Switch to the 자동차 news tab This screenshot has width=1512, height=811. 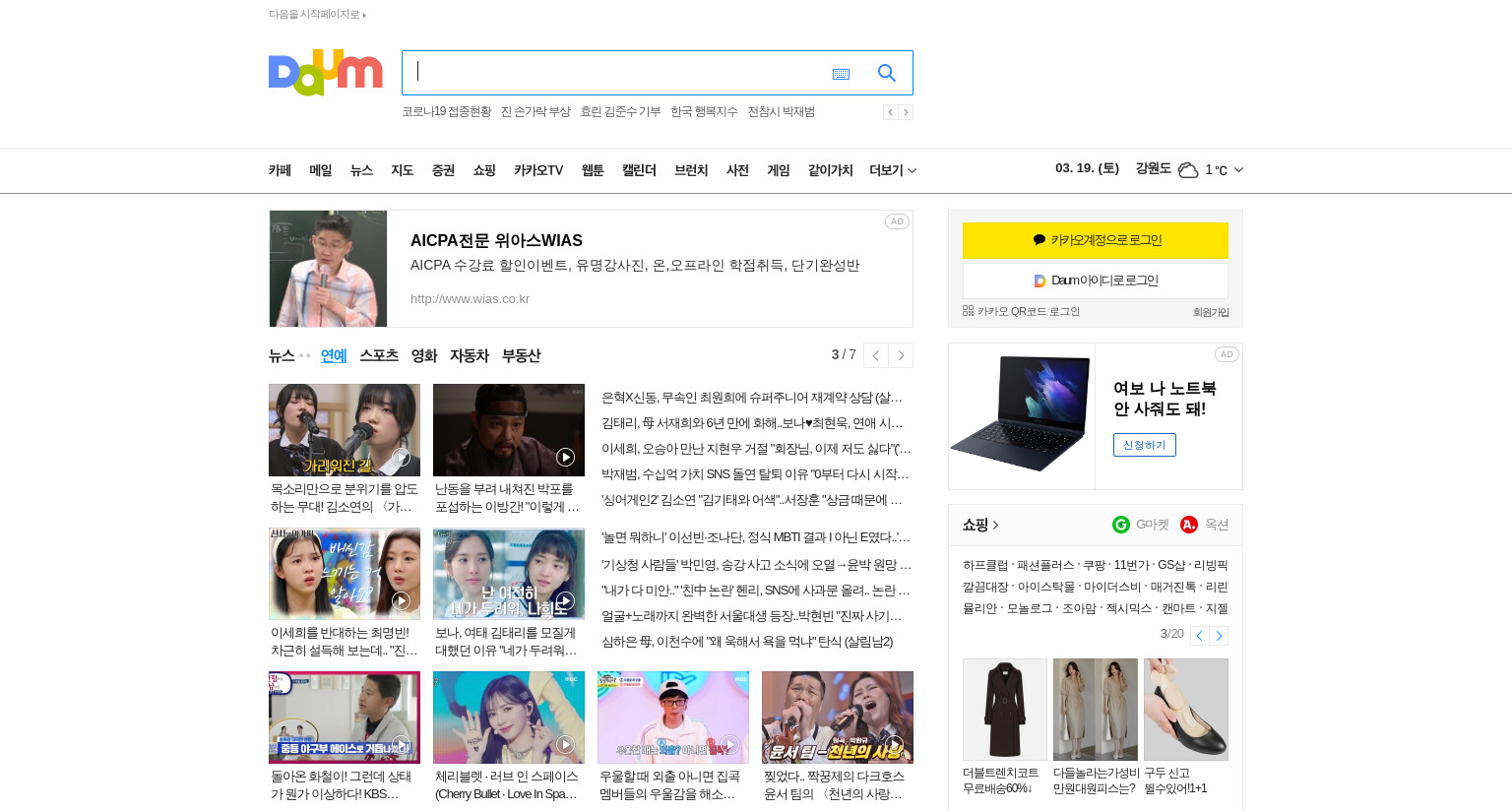470,355
